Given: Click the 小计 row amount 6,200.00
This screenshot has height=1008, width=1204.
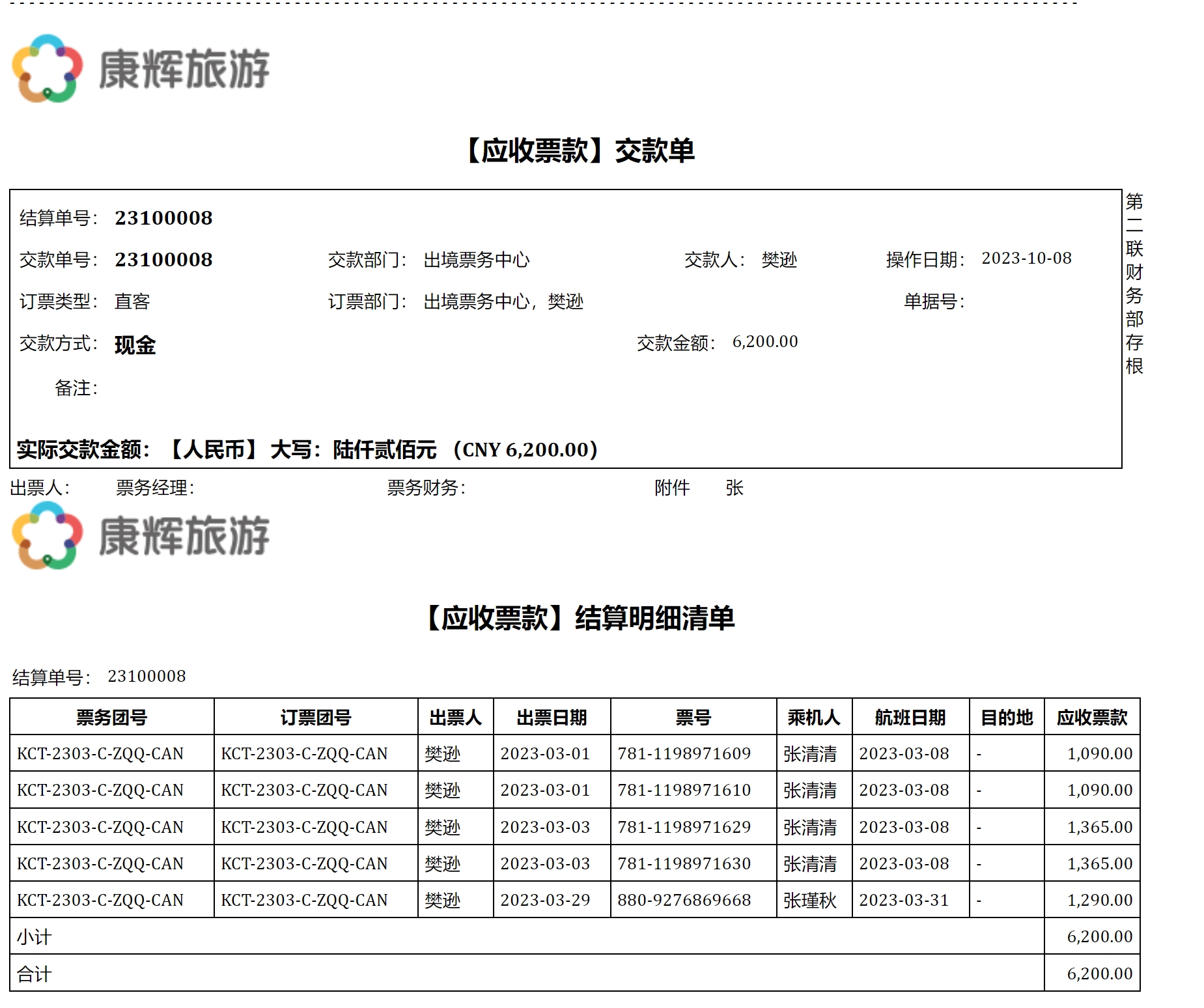Looking at the screenshot, I should [x=1099, y=937].
